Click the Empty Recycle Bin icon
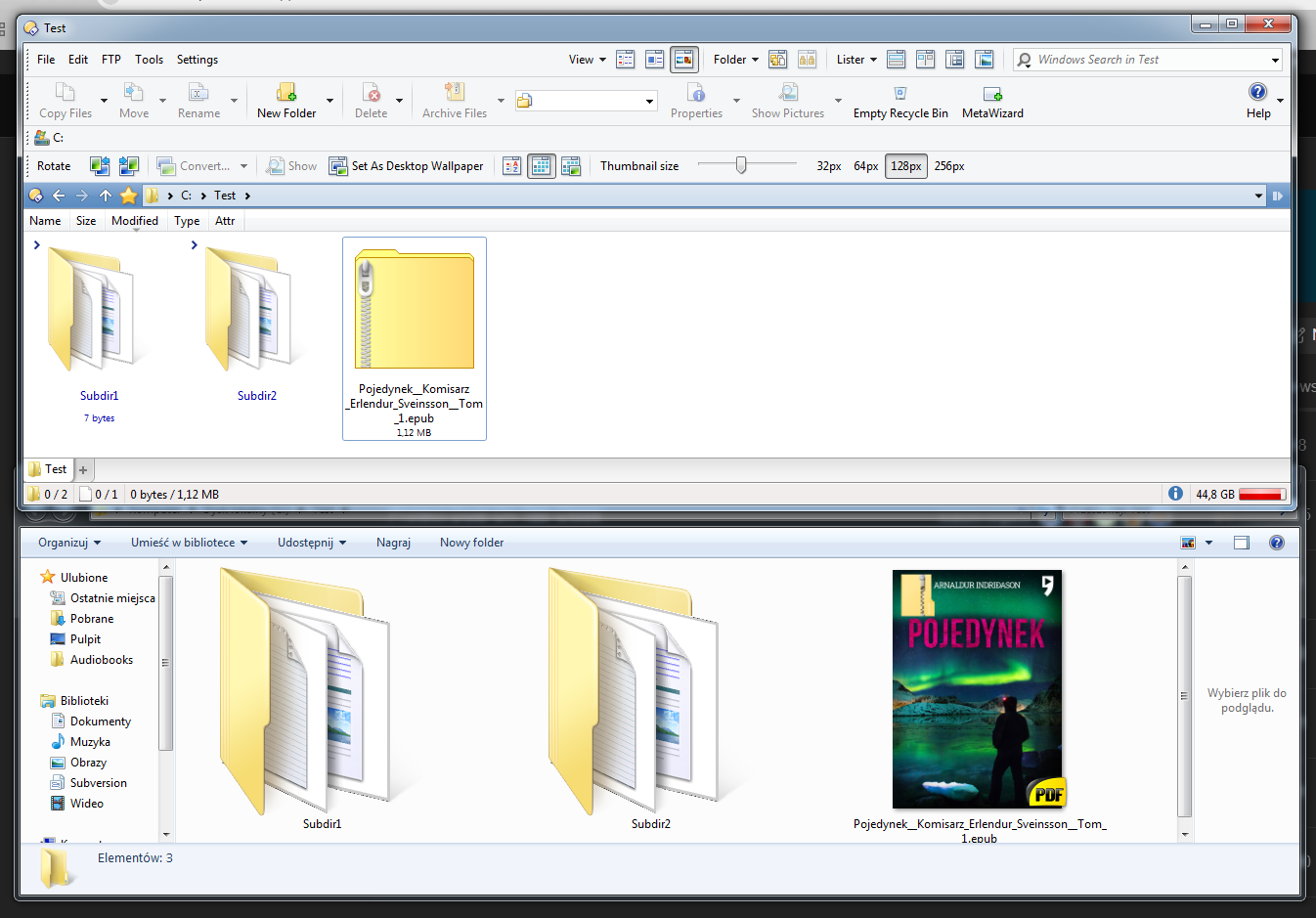This screenshot has height=918, width=1316. tap(899, 93)
